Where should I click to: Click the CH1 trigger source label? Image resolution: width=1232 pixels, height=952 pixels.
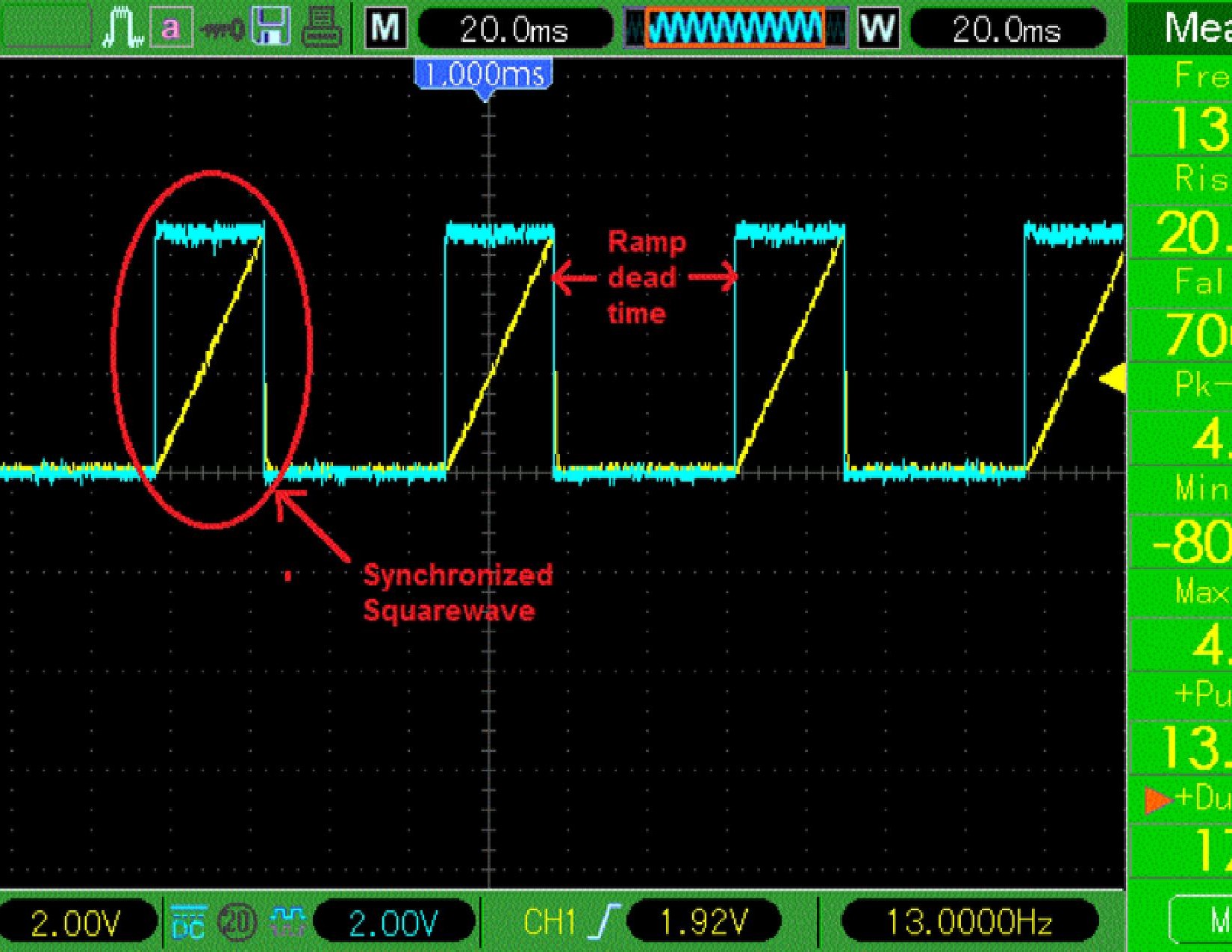tap(550, 923)
